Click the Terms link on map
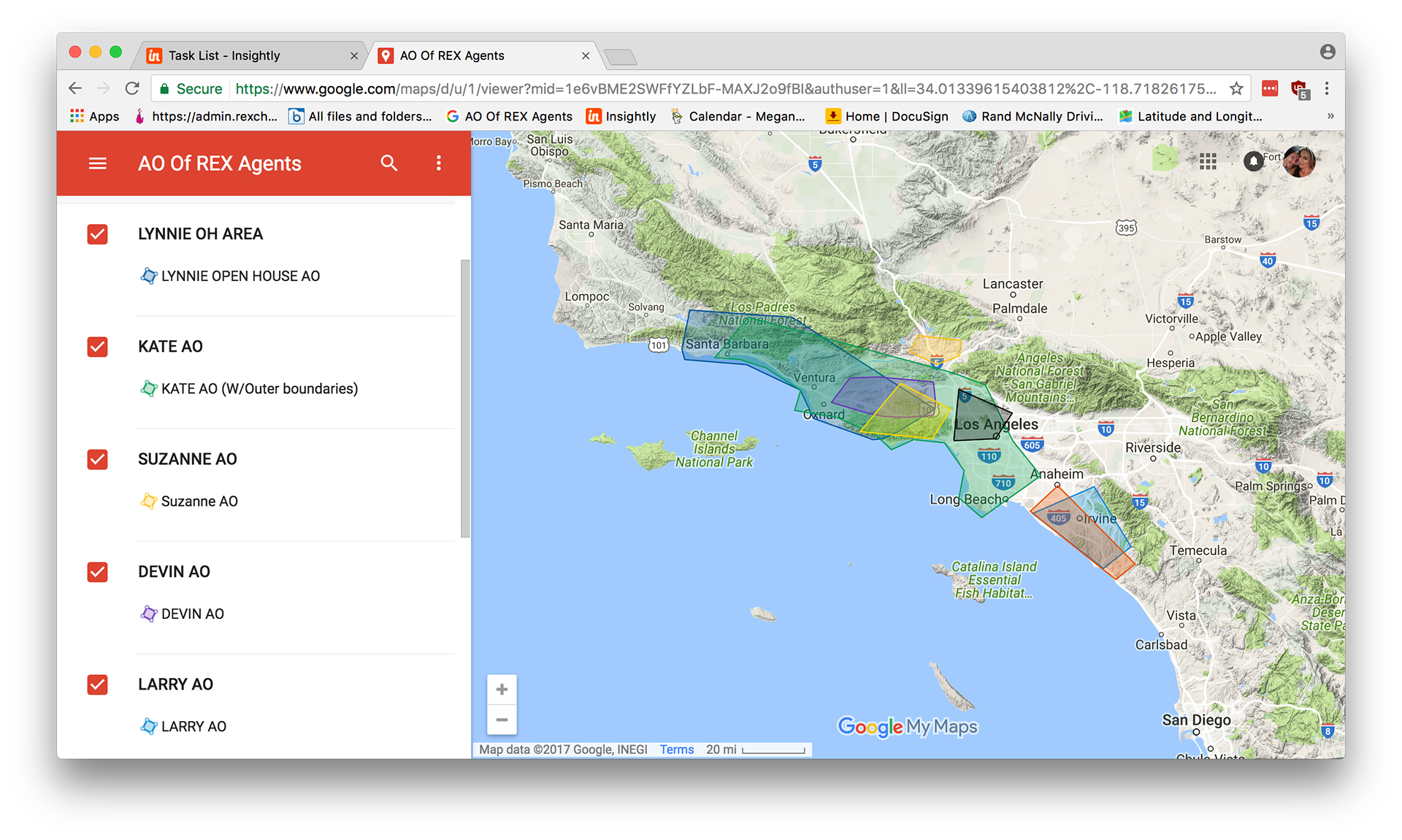This screenshot has height=840, width=1402. (x=676, y=750)
